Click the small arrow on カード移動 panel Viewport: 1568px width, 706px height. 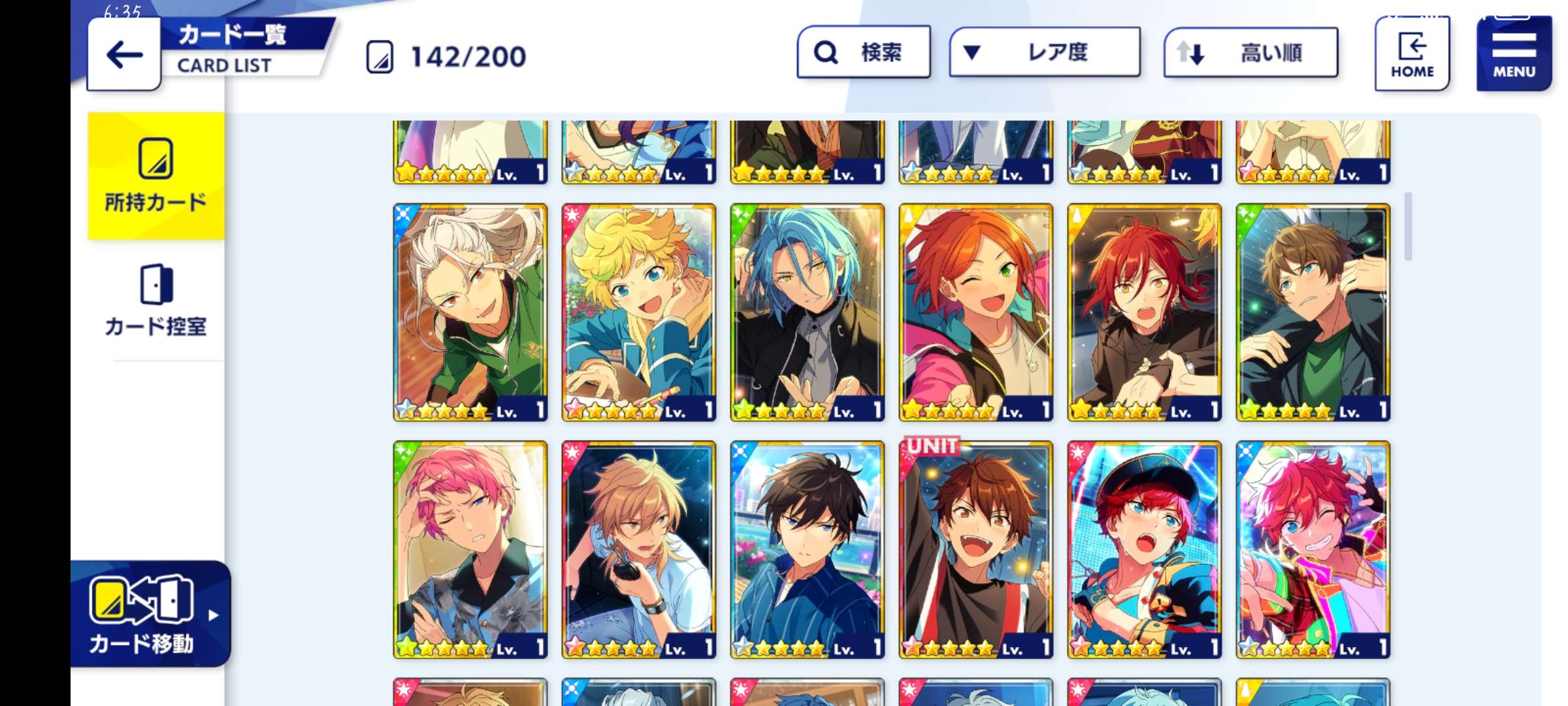pyautogui.click(x=214, y=615)
